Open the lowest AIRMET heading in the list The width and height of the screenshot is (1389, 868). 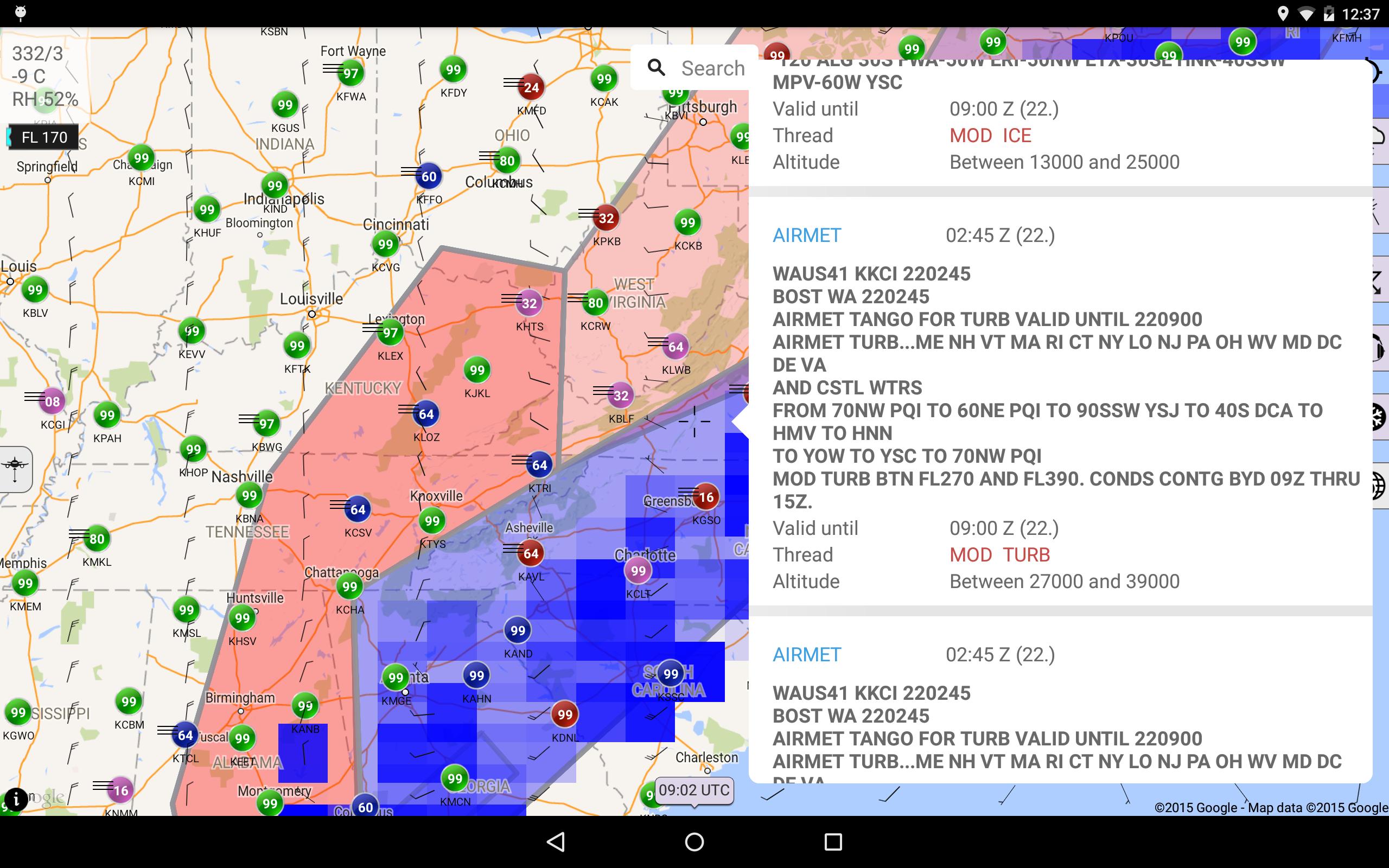[x=806, y=654]
